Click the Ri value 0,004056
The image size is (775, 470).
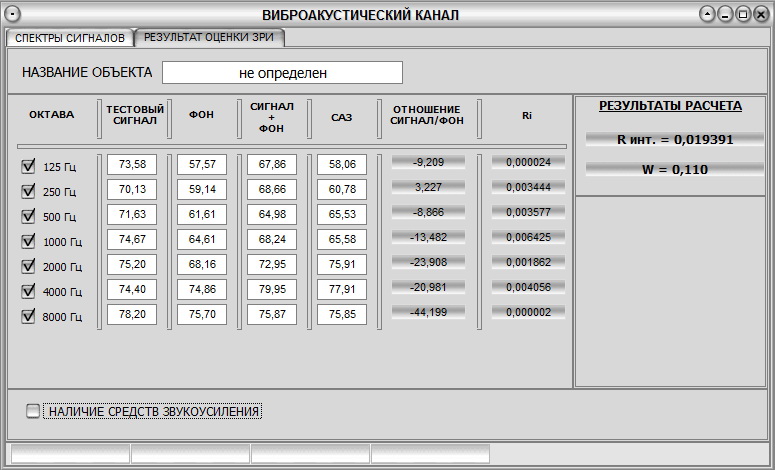coord(528,287)
